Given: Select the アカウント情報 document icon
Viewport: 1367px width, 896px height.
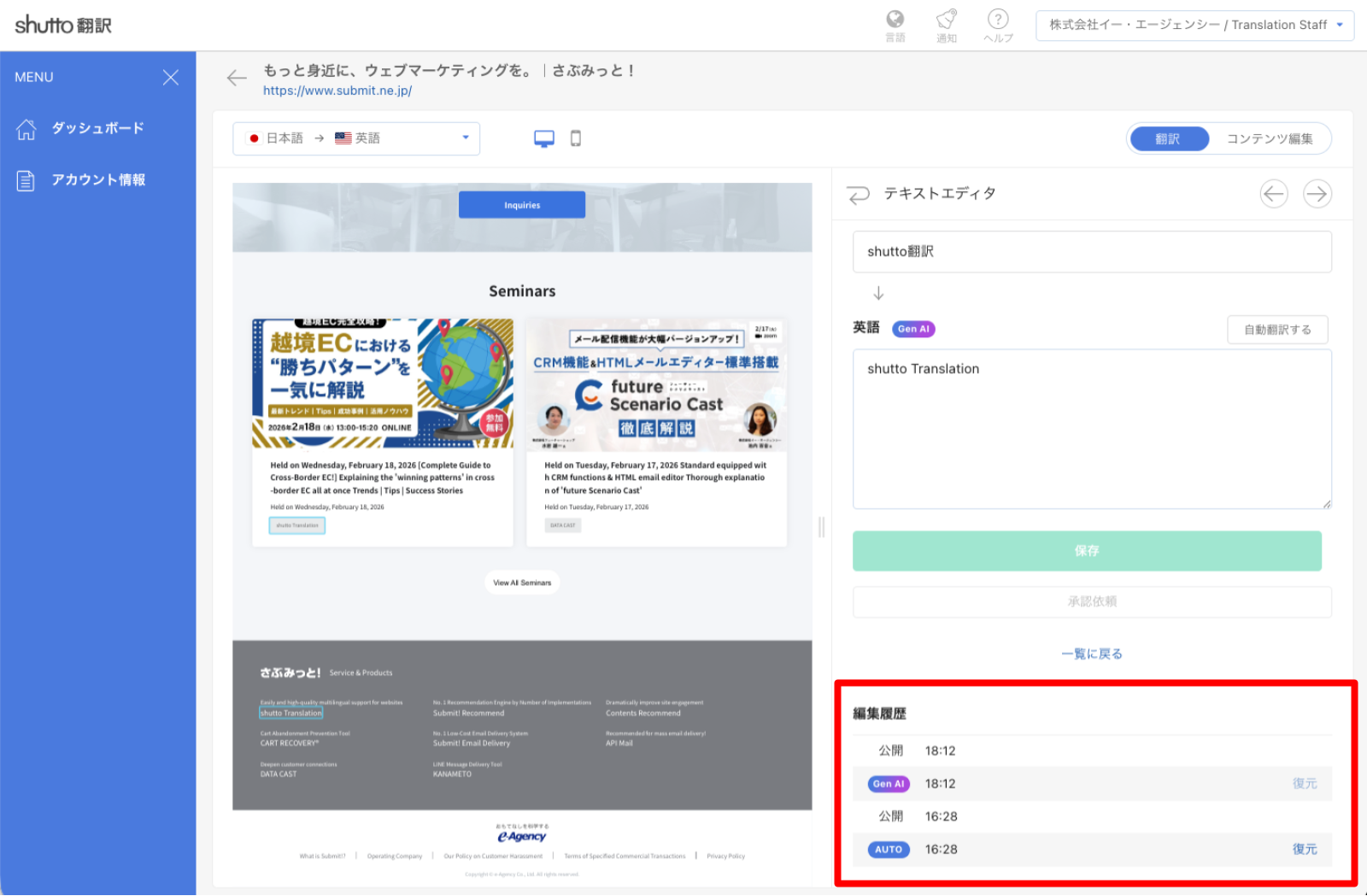Looking at the screenshot, I should tap(26, 179).
